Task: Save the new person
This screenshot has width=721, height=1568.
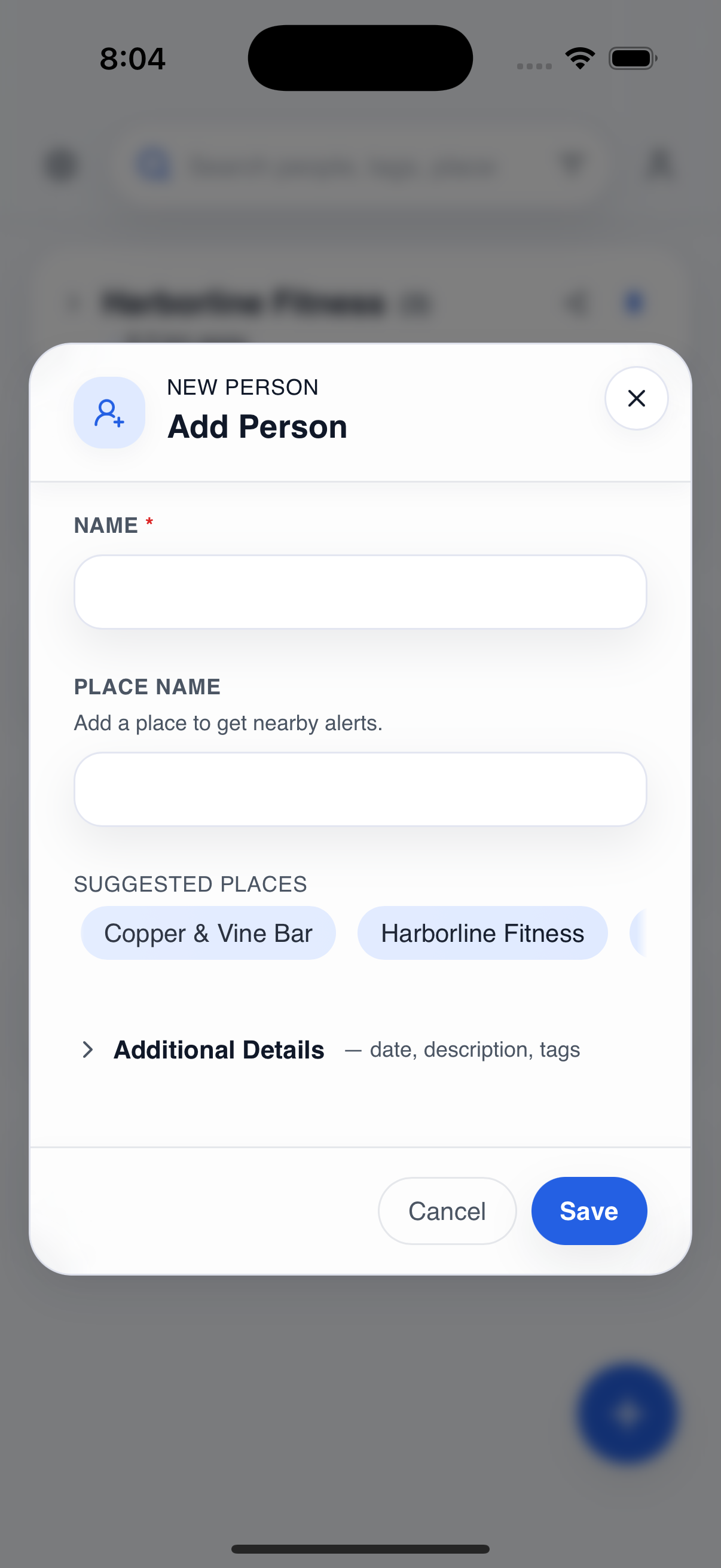Action: [588, 1210]
